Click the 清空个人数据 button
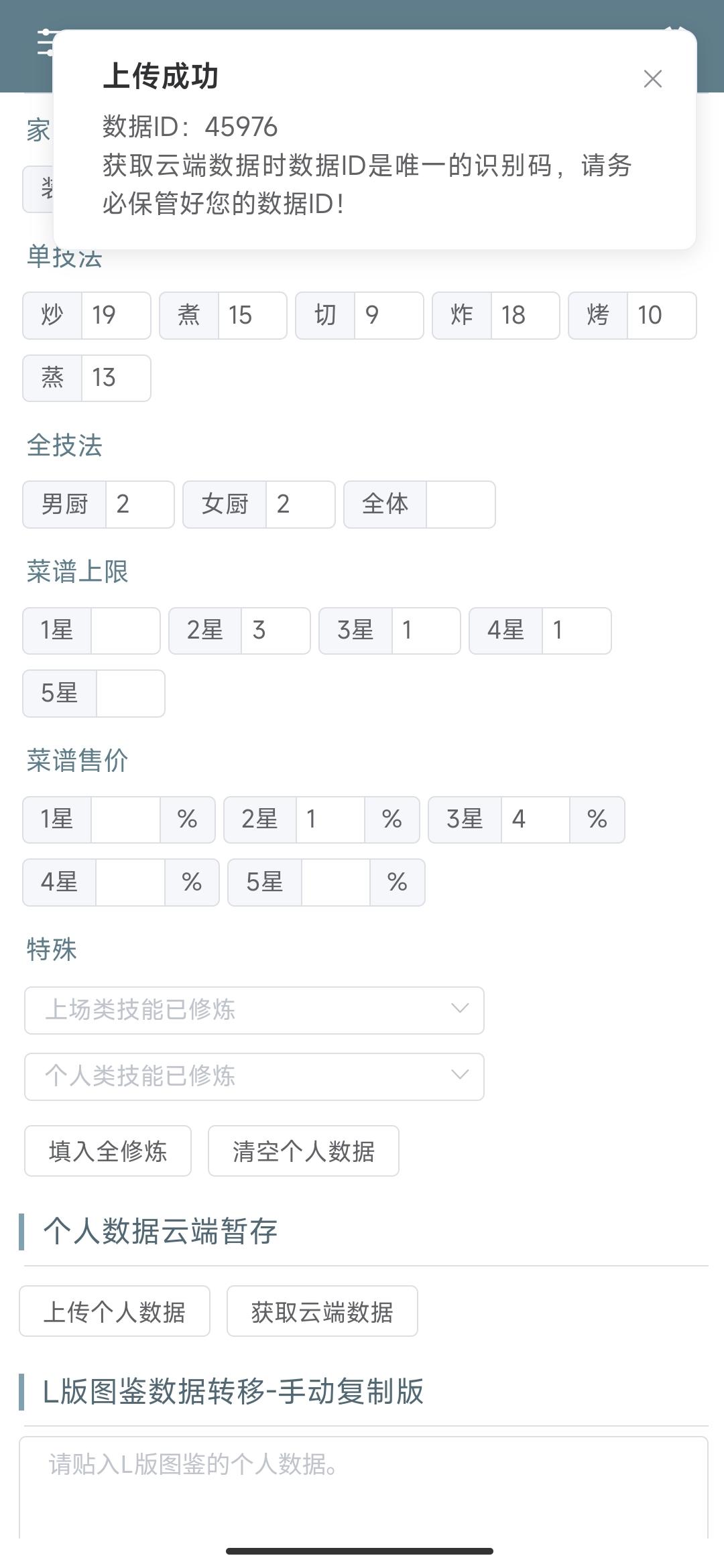724x1568 pixels. coord(304,1151)
